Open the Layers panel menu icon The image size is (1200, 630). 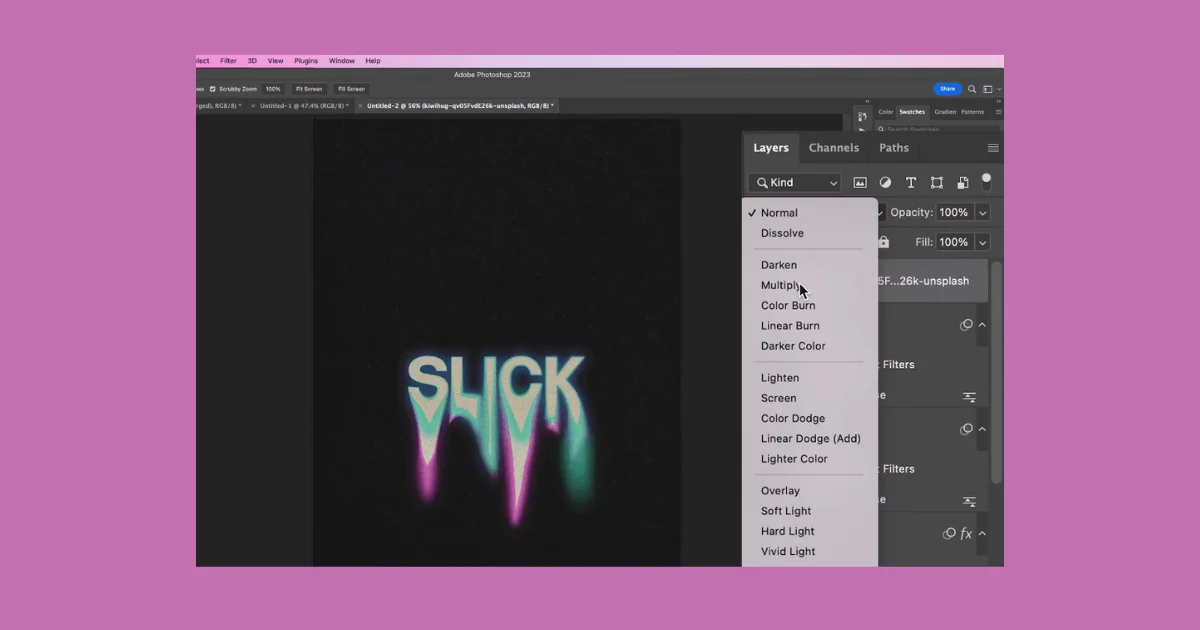pyautogui.click(x=993, y=147)
